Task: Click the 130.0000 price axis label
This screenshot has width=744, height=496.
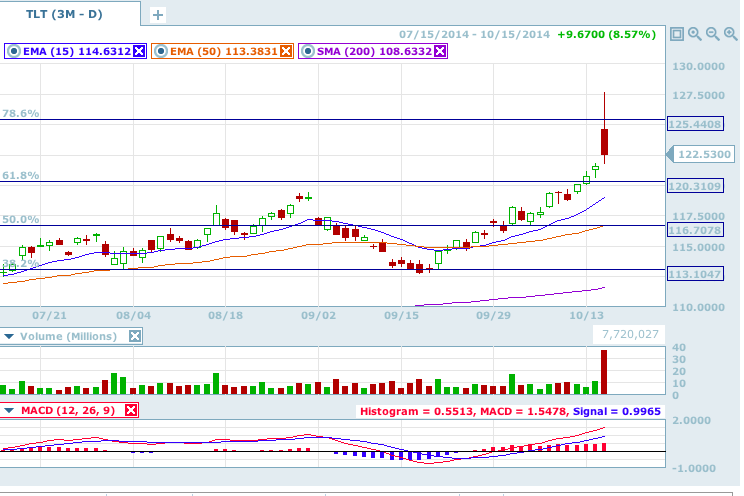Action: pyautogui.click(x=698, y=66)
